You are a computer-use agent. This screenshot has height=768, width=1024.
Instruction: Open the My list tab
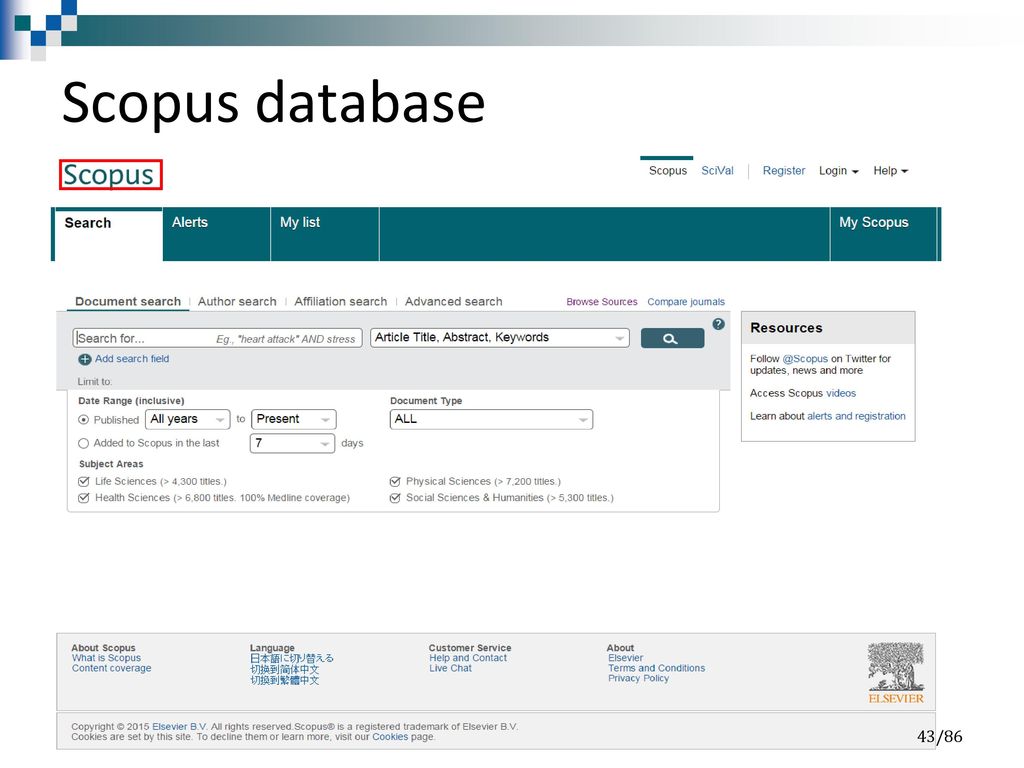(x=325, y=234)
